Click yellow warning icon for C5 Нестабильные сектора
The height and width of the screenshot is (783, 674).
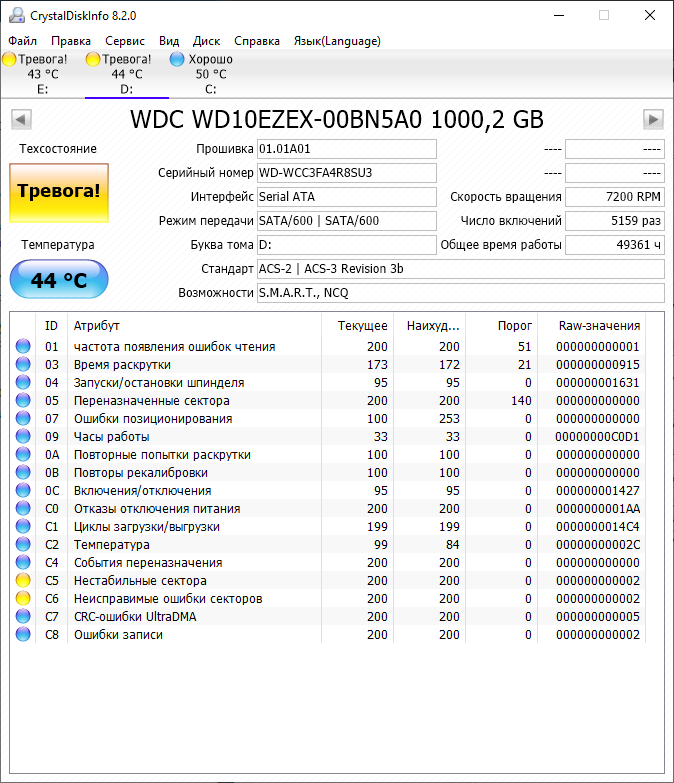(23, 580)
